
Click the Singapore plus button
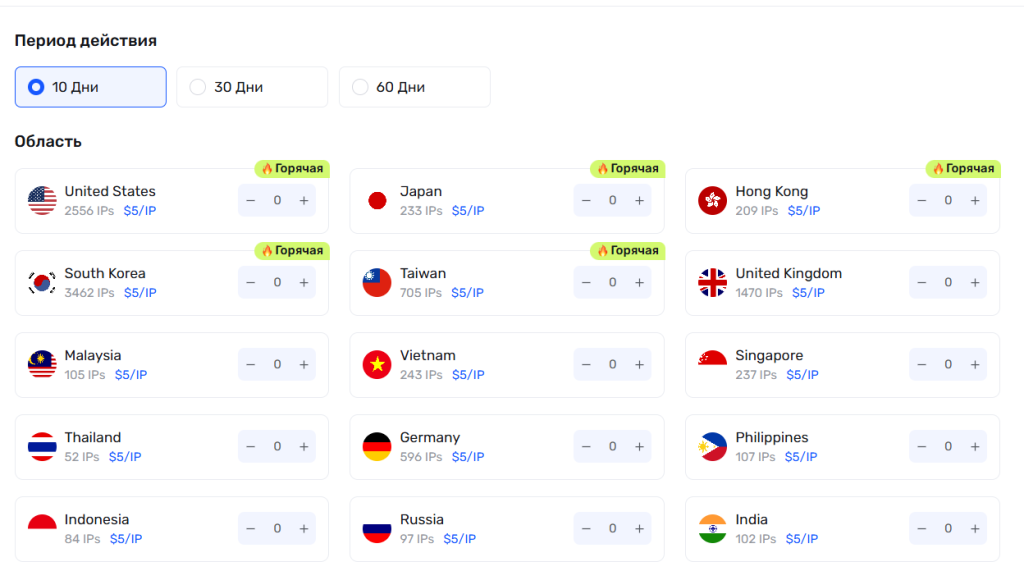click(x=975, y=365)
